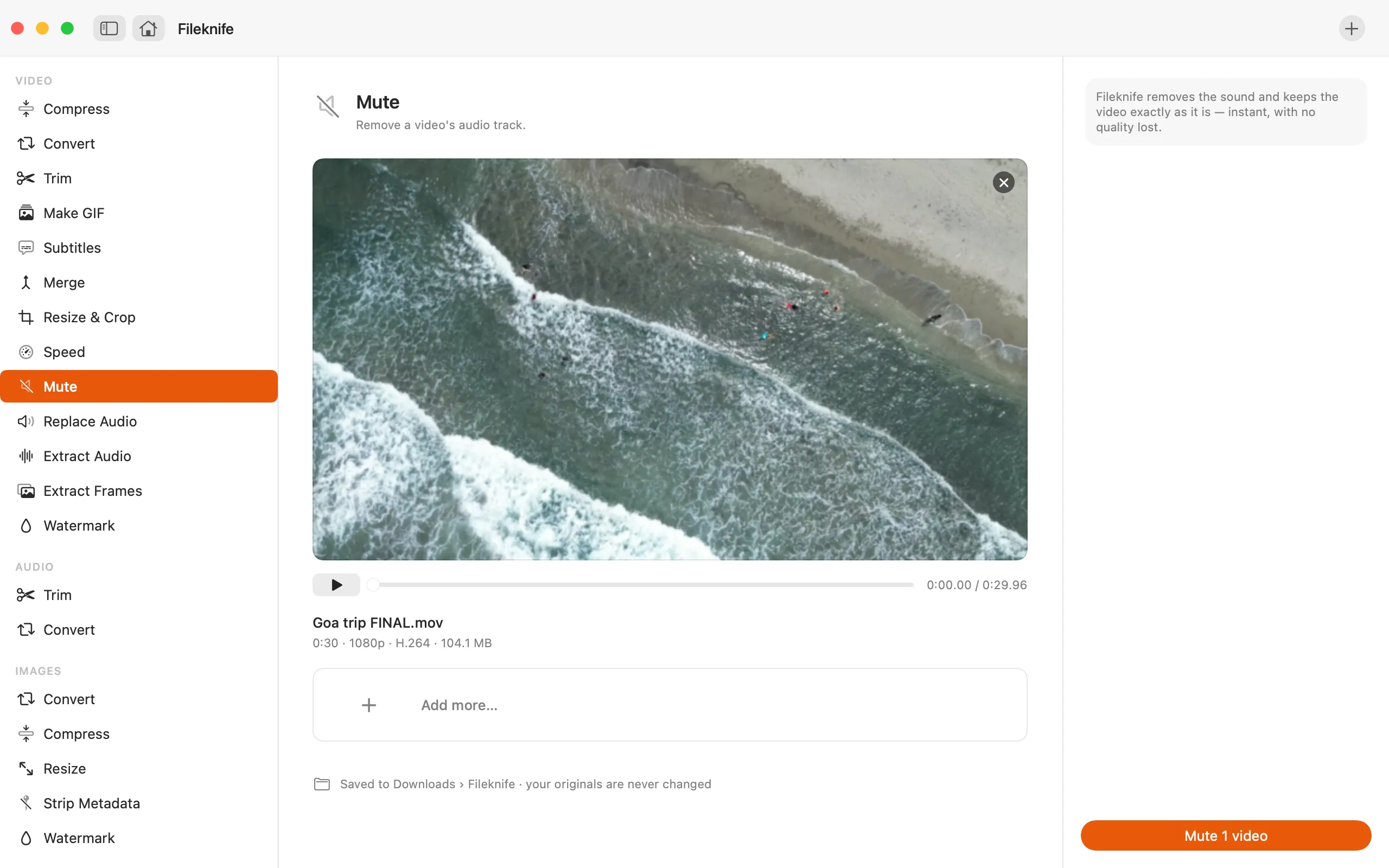Open the Images Watermark tool
Screen dimensions: 1389x868
139,838
